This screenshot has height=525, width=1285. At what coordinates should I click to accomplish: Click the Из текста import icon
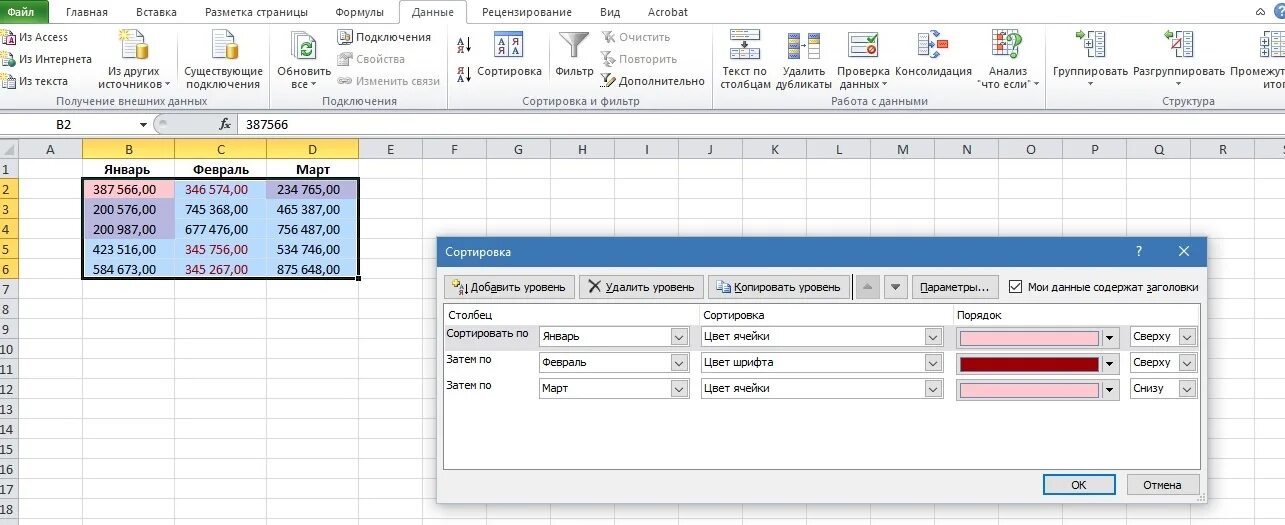[x=8, y=81]
